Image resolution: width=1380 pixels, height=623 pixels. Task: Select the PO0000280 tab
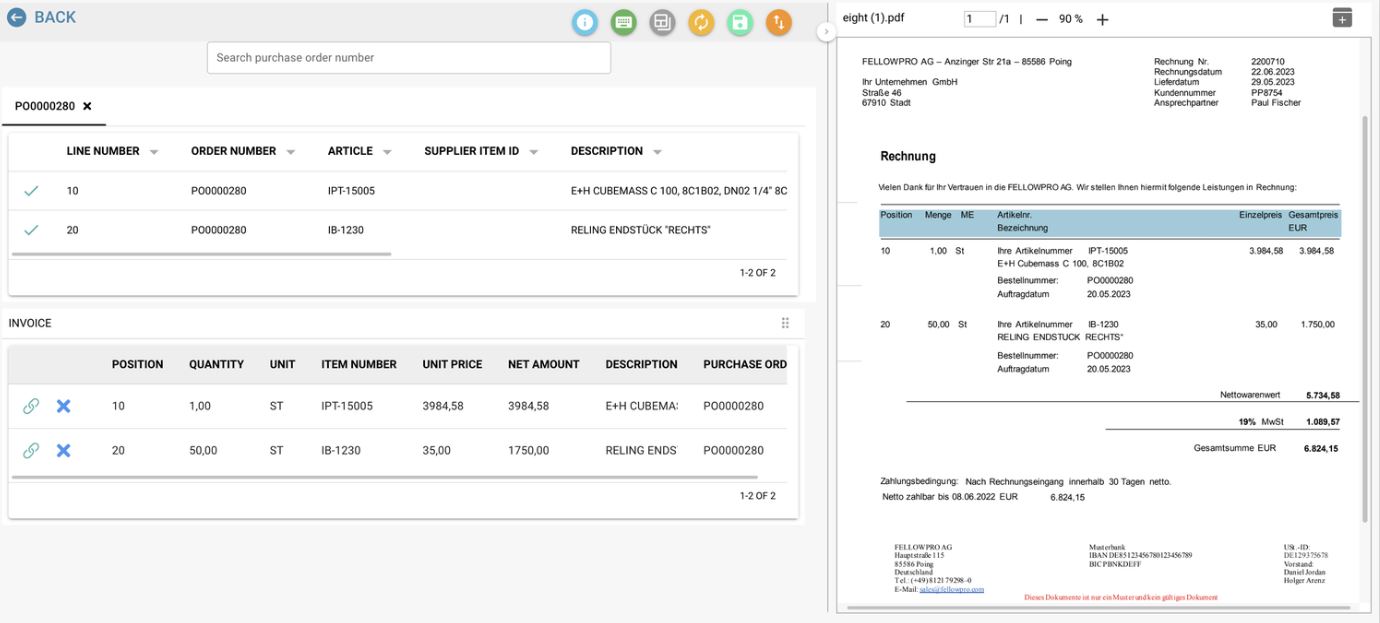pos(53,106)
